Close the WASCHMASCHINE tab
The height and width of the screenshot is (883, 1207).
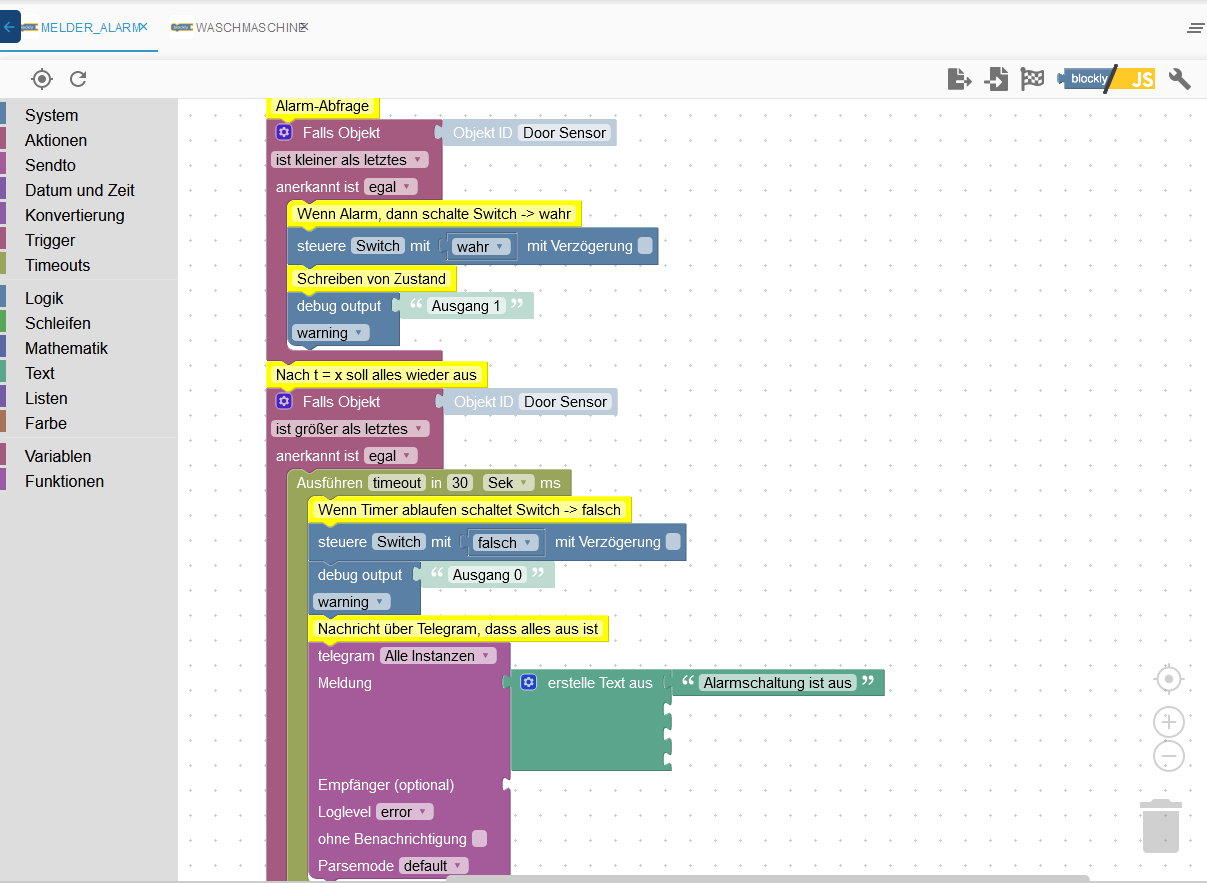tap(303, 27)
